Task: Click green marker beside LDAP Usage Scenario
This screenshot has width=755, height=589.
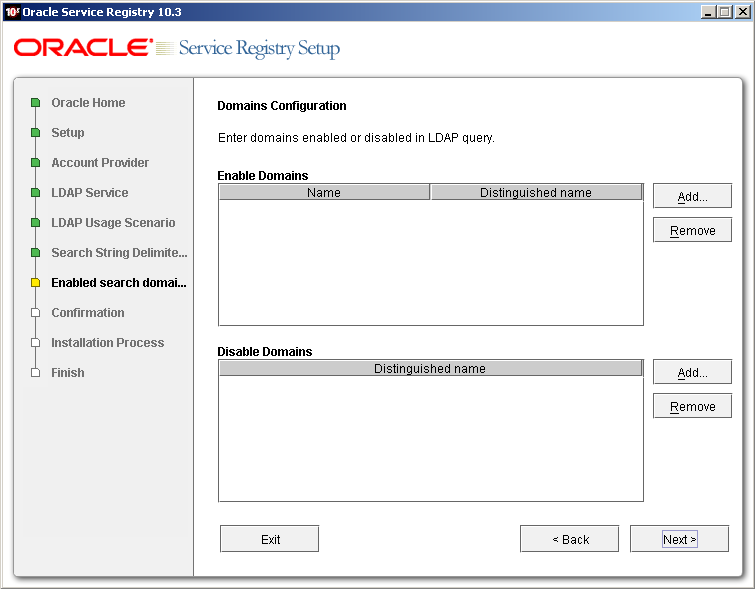Action: click(35, 223)
